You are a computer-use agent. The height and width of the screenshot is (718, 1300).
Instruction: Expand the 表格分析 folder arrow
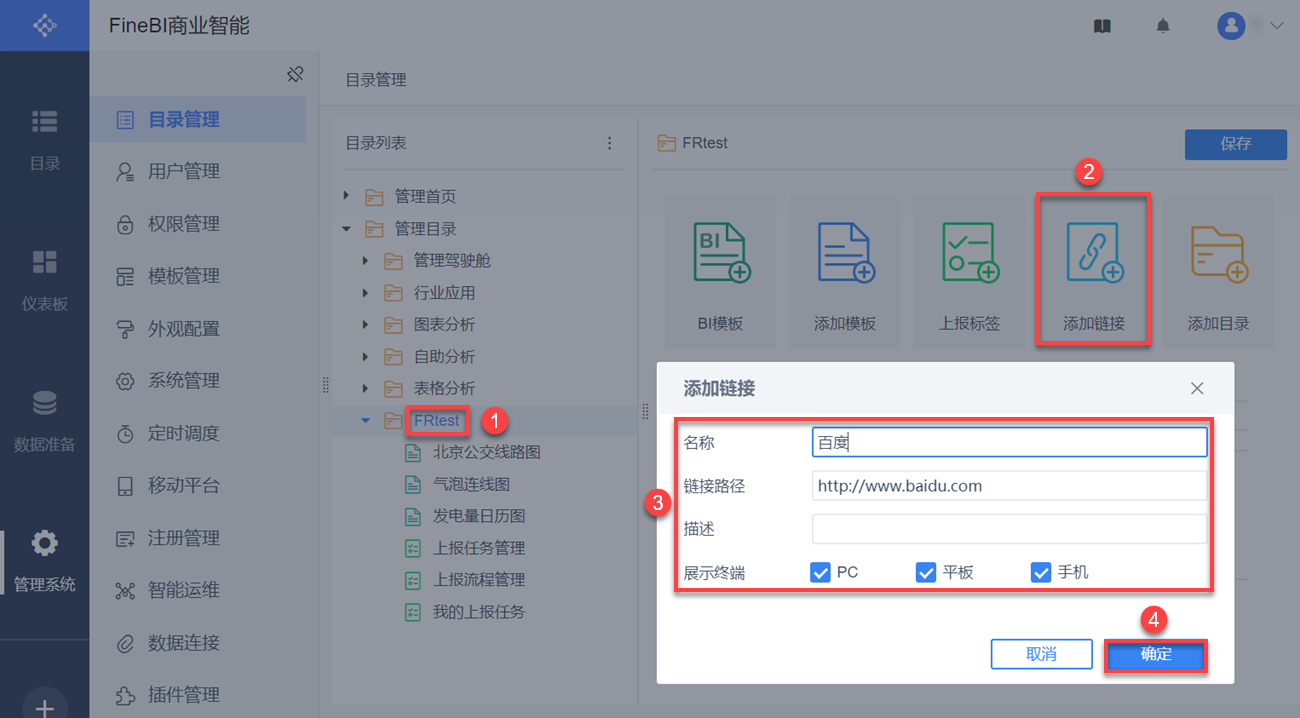point(366,388)
